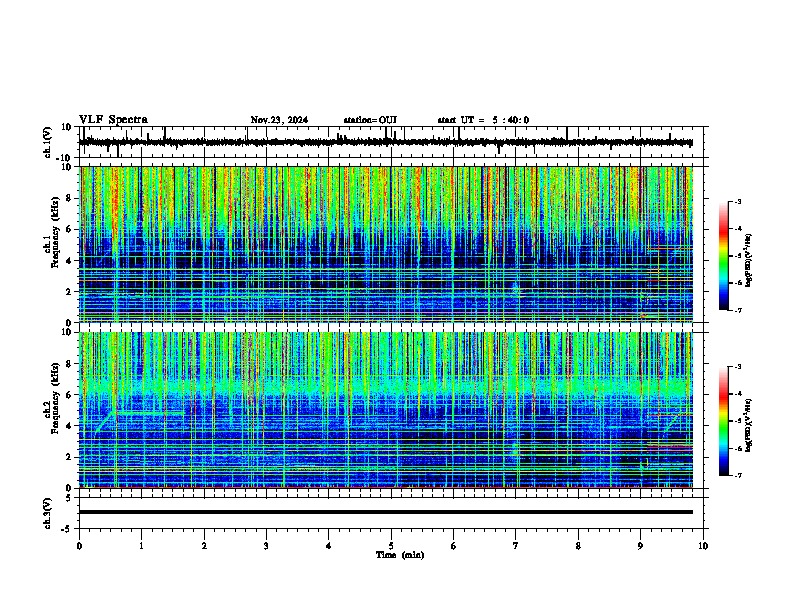Click the ch.3 flat black trace line
Viewport: 792px width, 612px height.
pyautogui.click(x=386, y=512)
